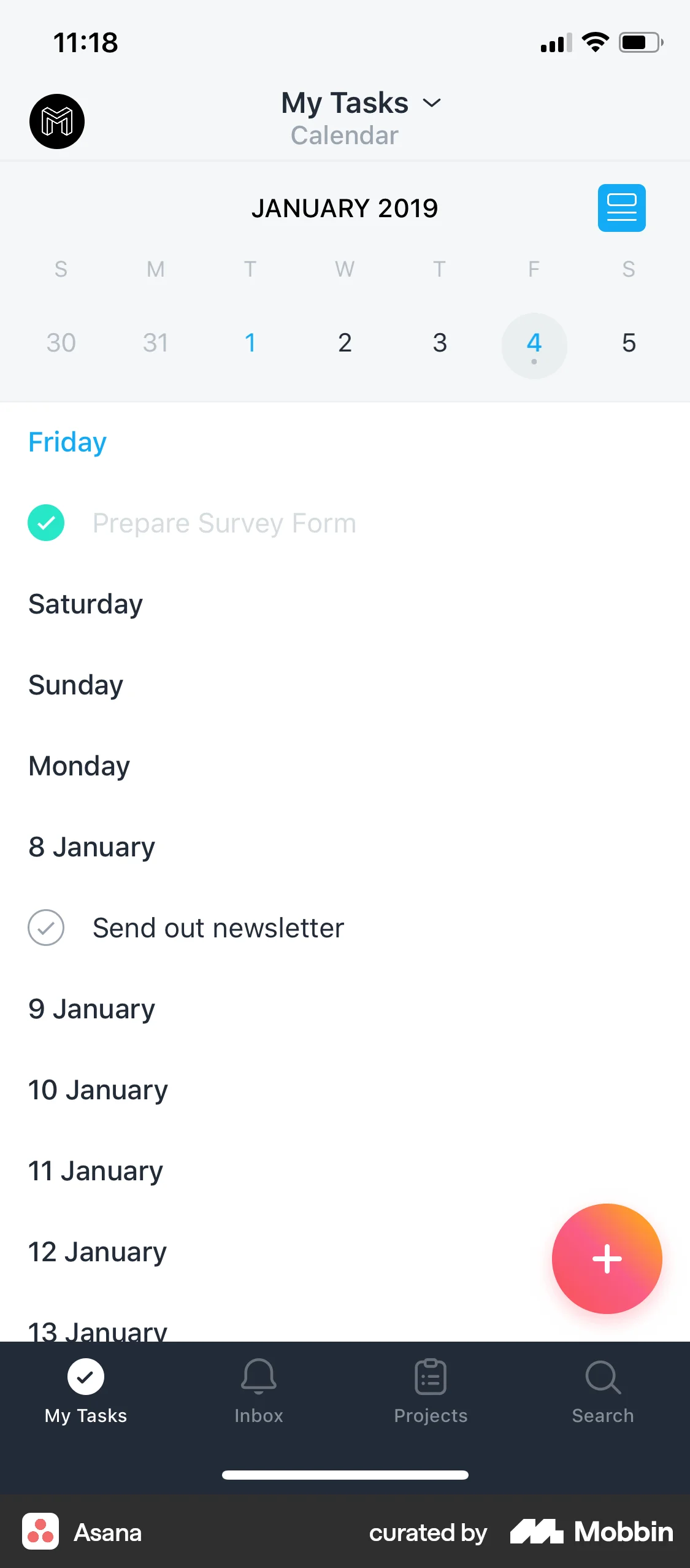Uncheck the Prepare Survey Form task
The height and width of the screenshot is (1568, 690).
pyautogui.click(x=46, y=523)
